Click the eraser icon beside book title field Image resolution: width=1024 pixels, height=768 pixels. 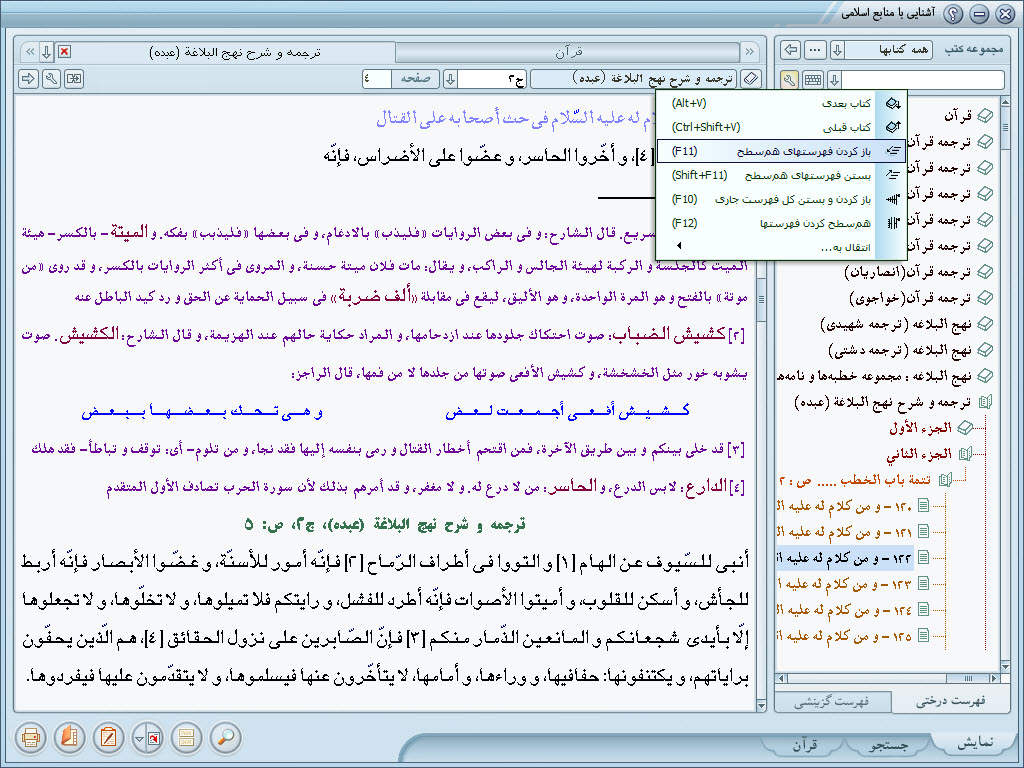coord(752,79)
